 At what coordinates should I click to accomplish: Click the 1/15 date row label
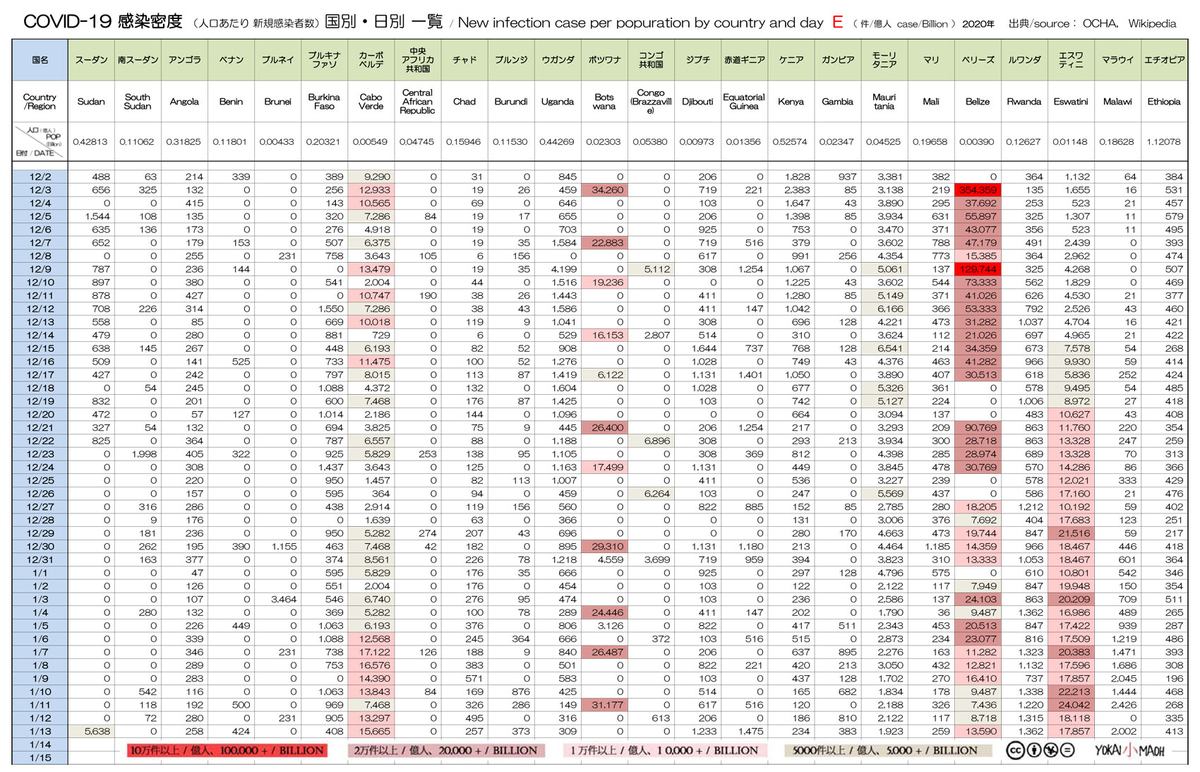(41, 759)
